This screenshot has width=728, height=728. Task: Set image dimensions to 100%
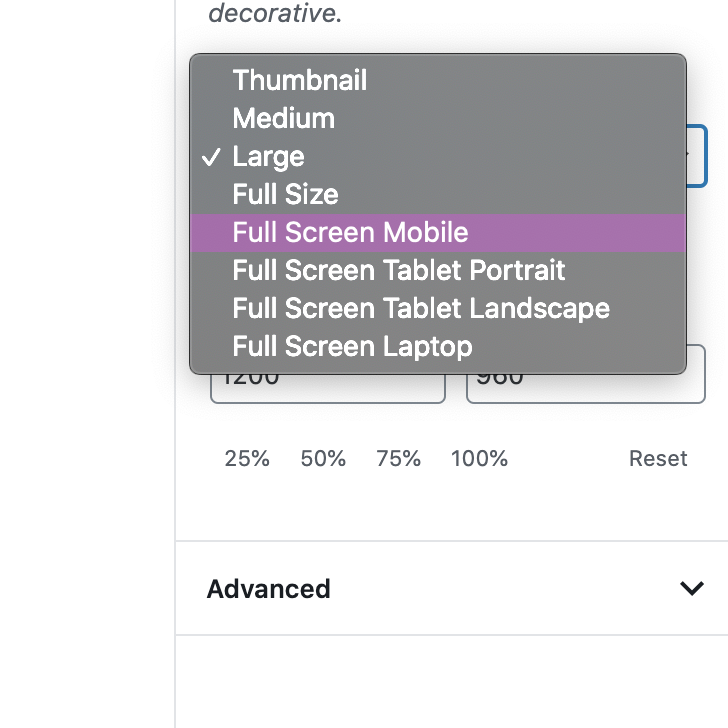(480, 459)
